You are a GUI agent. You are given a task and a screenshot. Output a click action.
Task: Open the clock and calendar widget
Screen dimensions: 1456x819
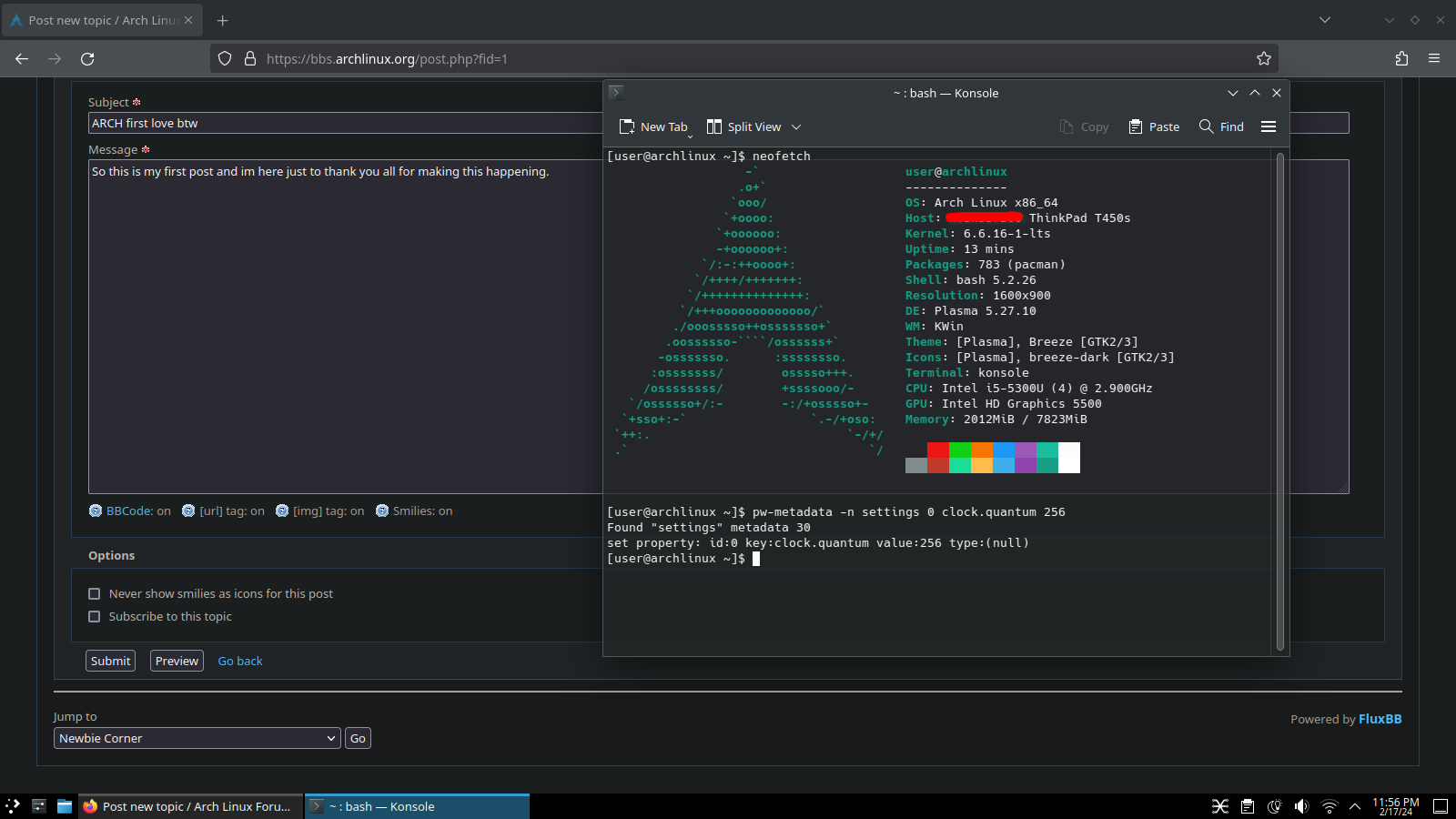tap(1396, 806)
